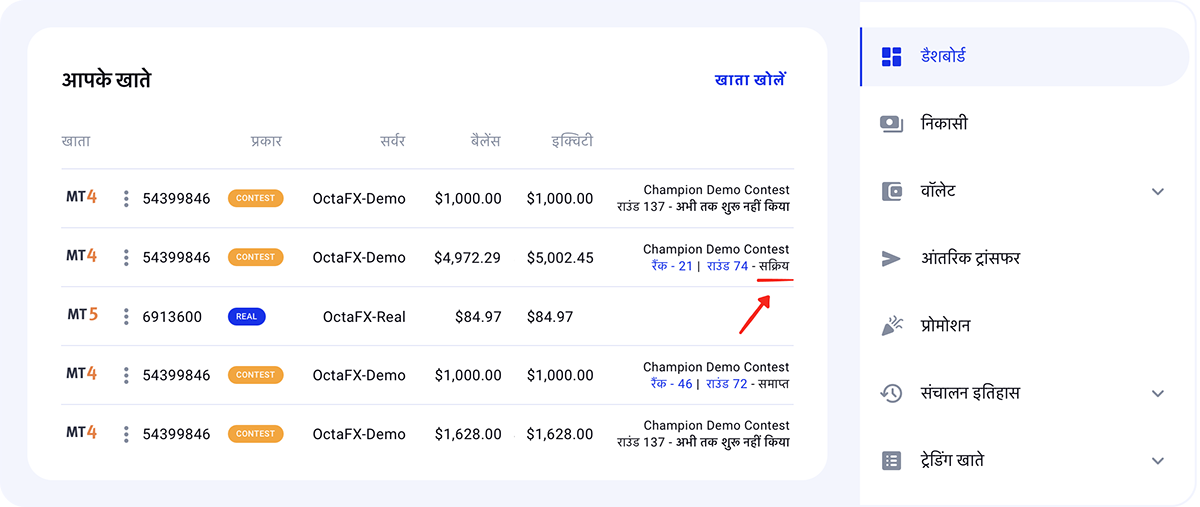Click the प्रोमोशन party popper icon

tap(891, 326)
